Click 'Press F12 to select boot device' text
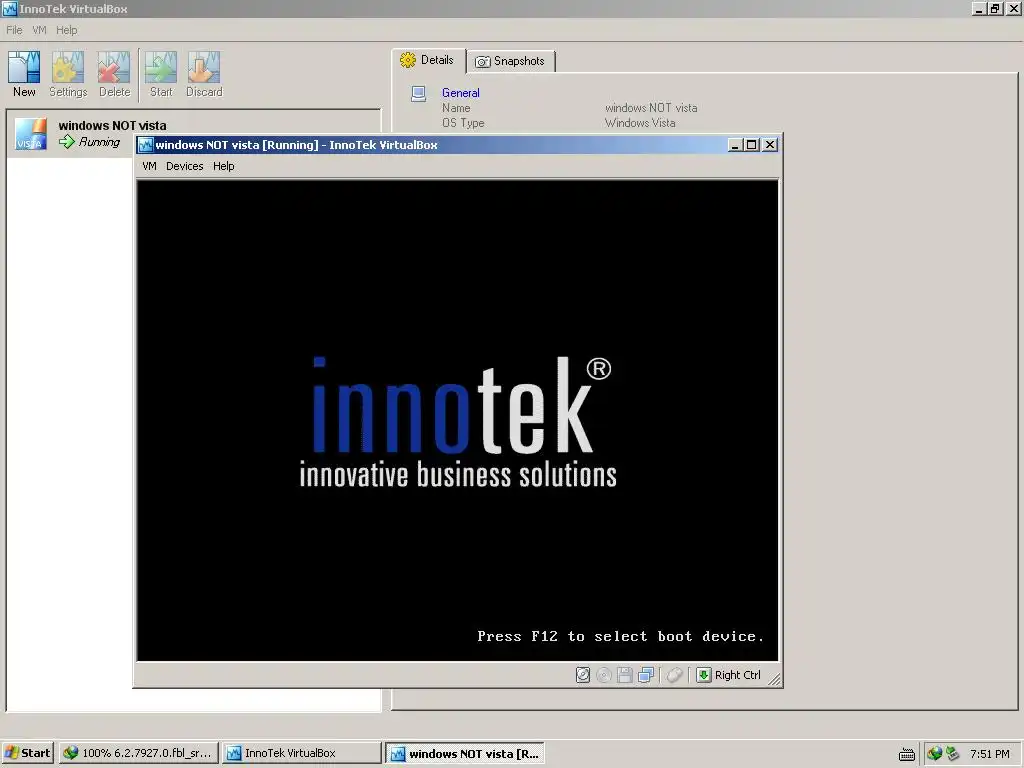The image size is (1024, 768). tap(620, 636)
